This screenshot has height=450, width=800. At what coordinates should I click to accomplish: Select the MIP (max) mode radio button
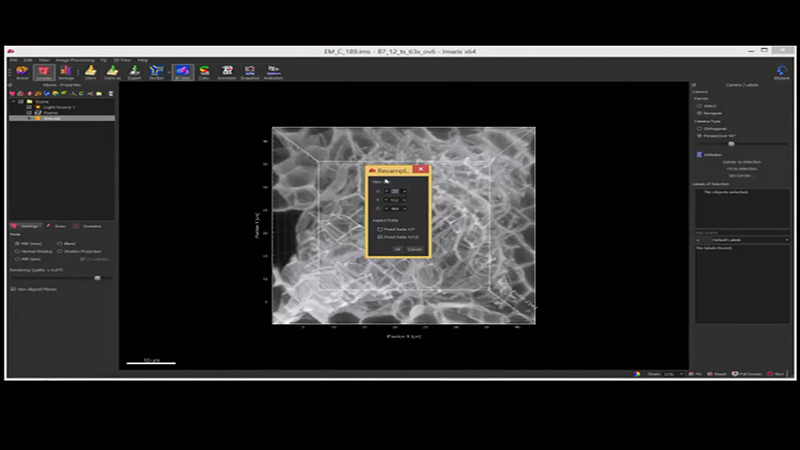[x=17, y=243]
